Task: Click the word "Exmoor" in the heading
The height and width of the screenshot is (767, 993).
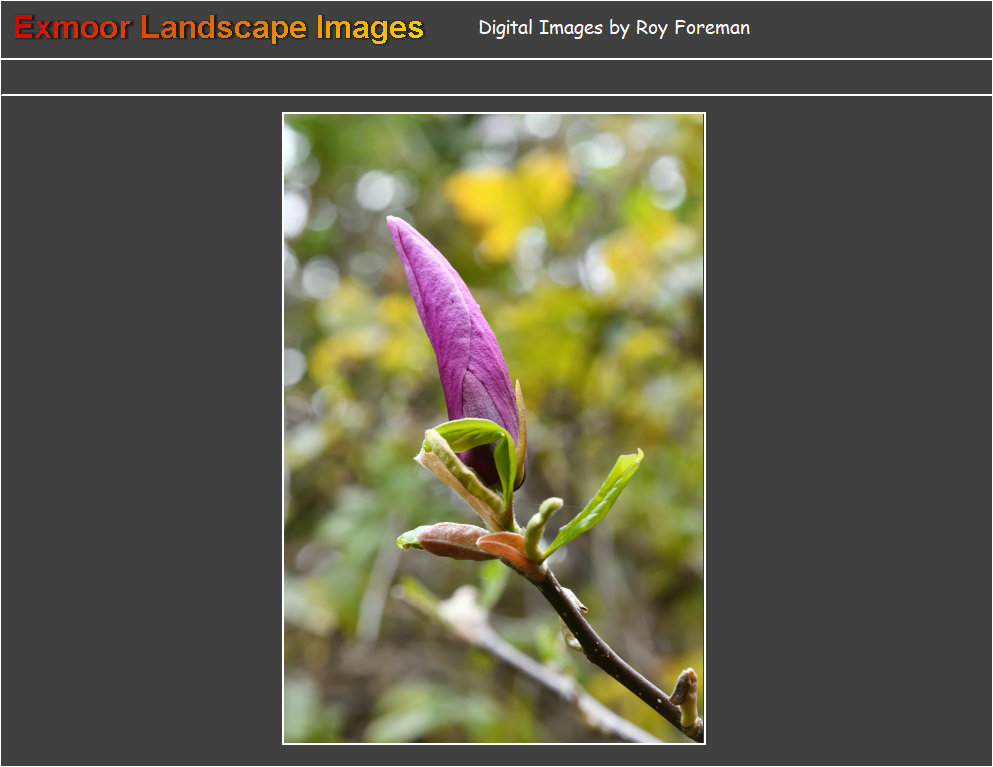Action: point(72,28)
